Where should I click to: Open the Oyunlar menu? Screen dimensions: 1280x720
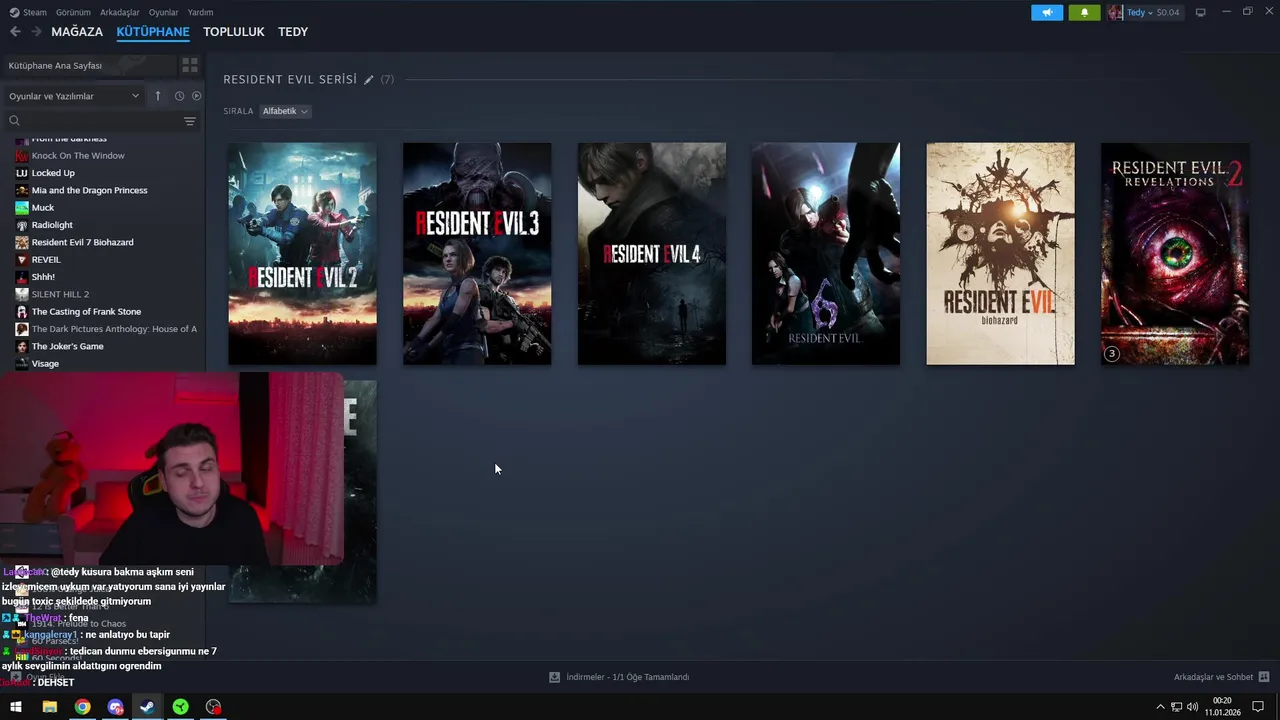(x=163, y=12)
